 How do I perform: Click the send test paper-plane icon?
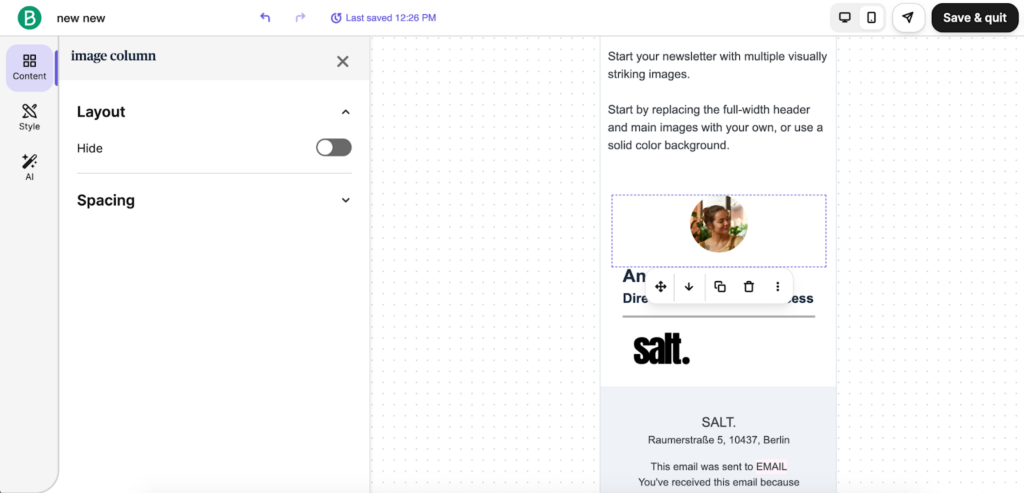pyautogui.click(x=908, y=18)
